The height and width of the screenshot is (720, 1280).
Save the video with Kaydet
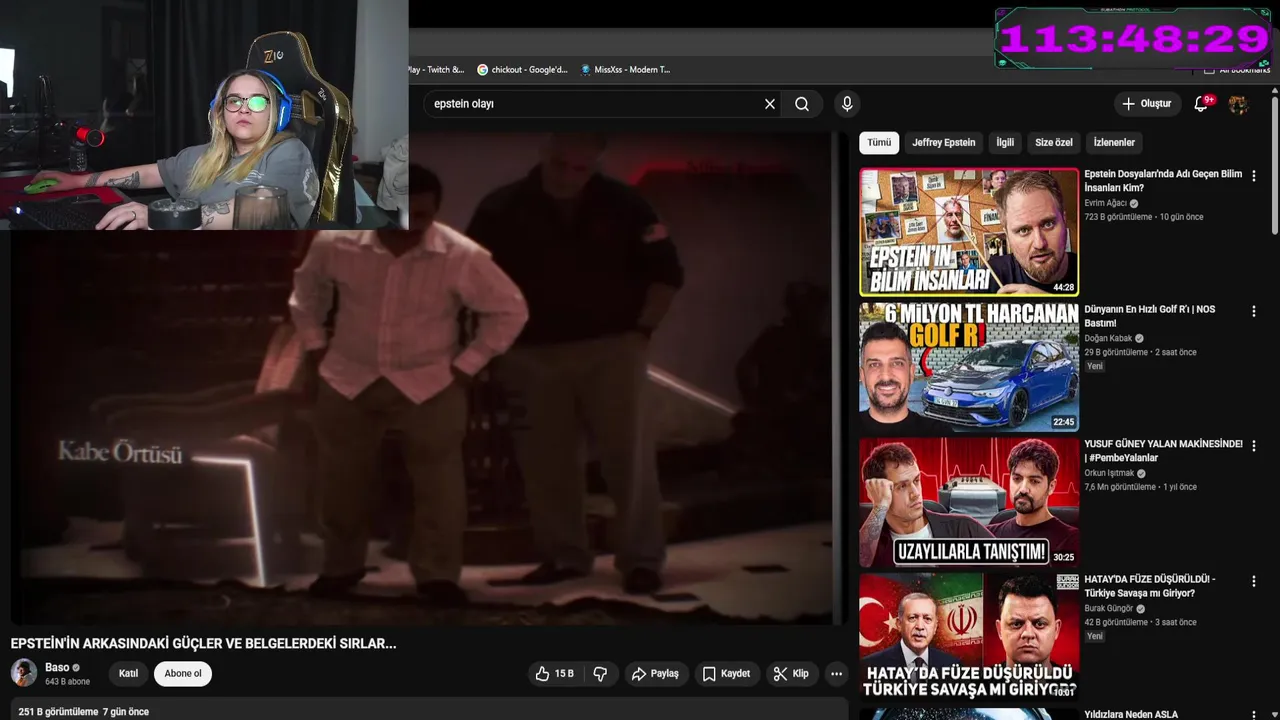click(x=726, y=674)
